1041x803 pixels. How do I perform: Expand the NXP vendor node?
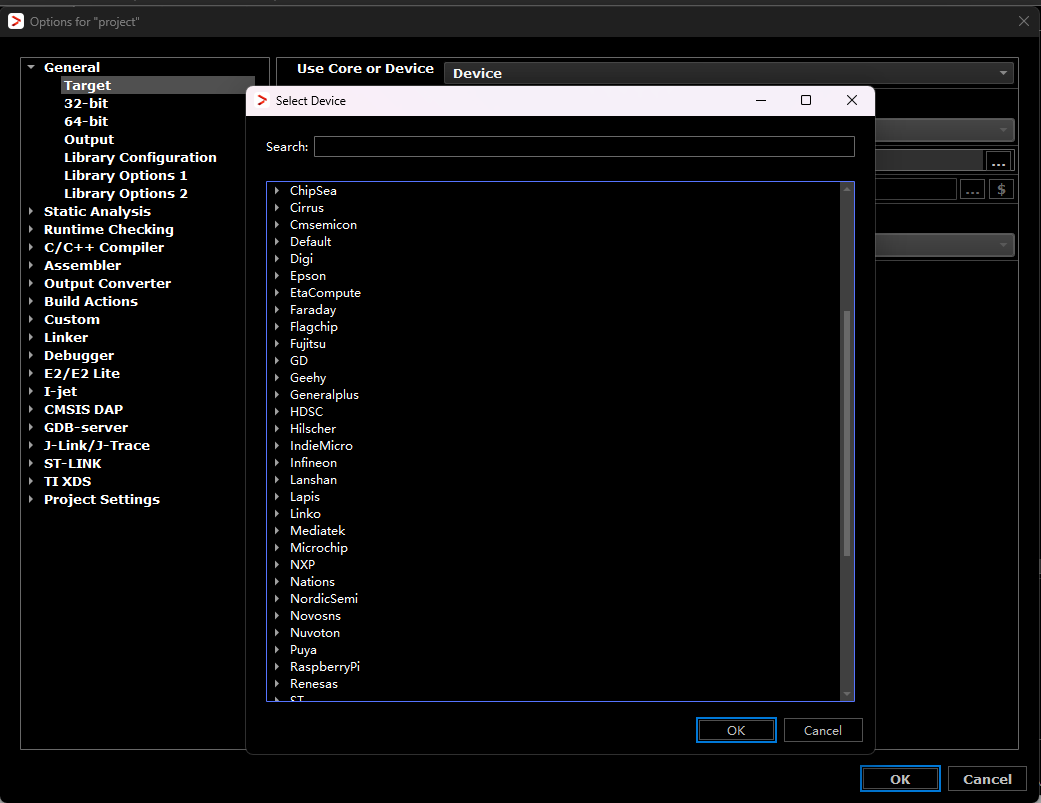(x=277, y=564)
